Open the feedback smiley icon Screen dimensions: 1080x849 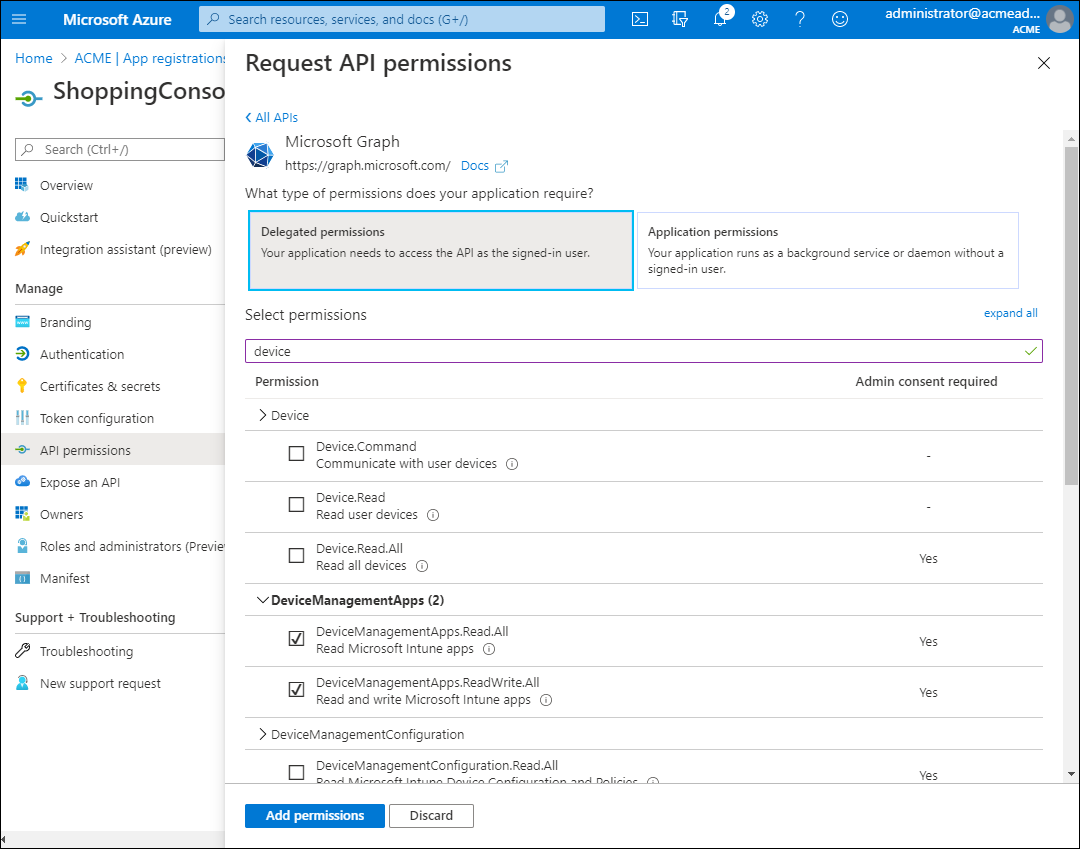tap(840, 19)
